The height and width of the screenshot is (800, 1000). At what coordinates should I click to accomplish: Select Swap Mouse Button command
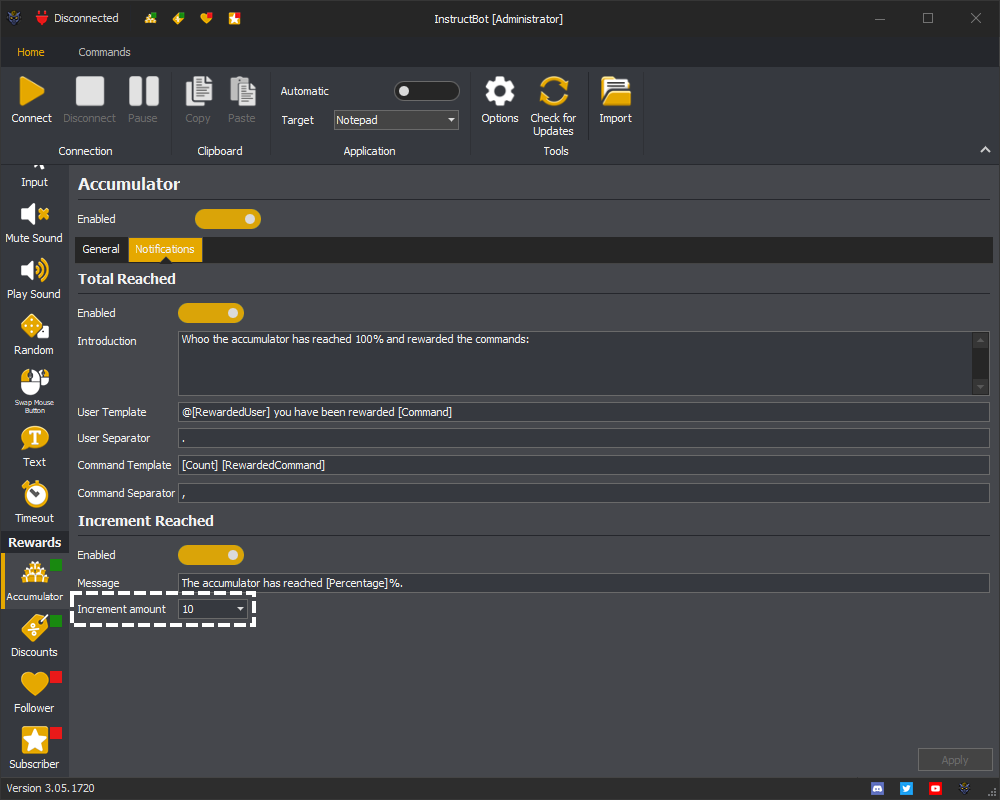34,391
